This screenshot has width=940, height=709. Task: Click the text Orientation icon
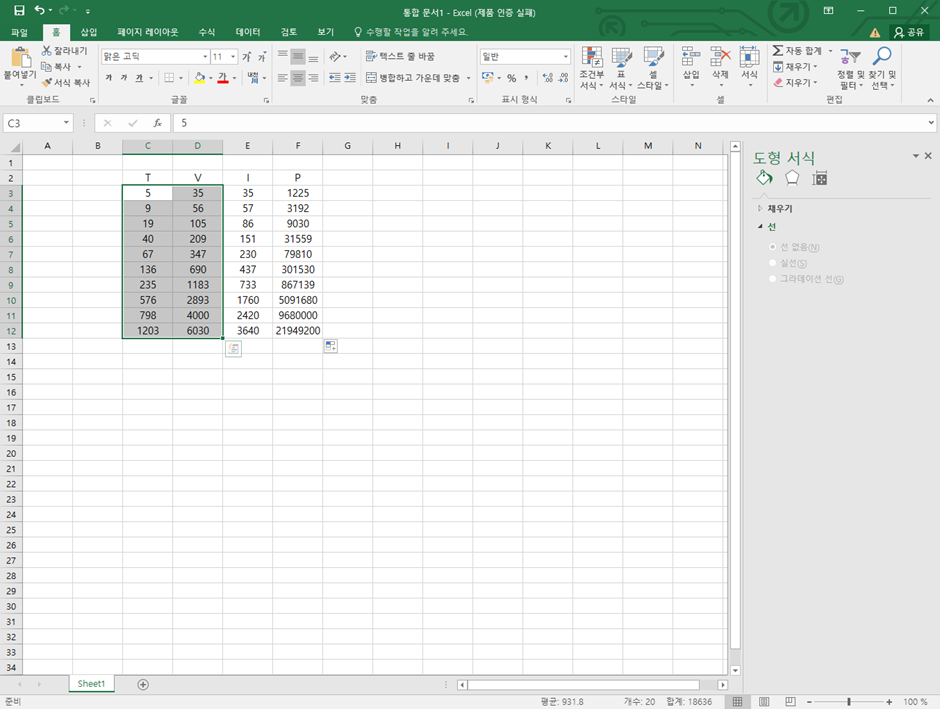(336, 56)
